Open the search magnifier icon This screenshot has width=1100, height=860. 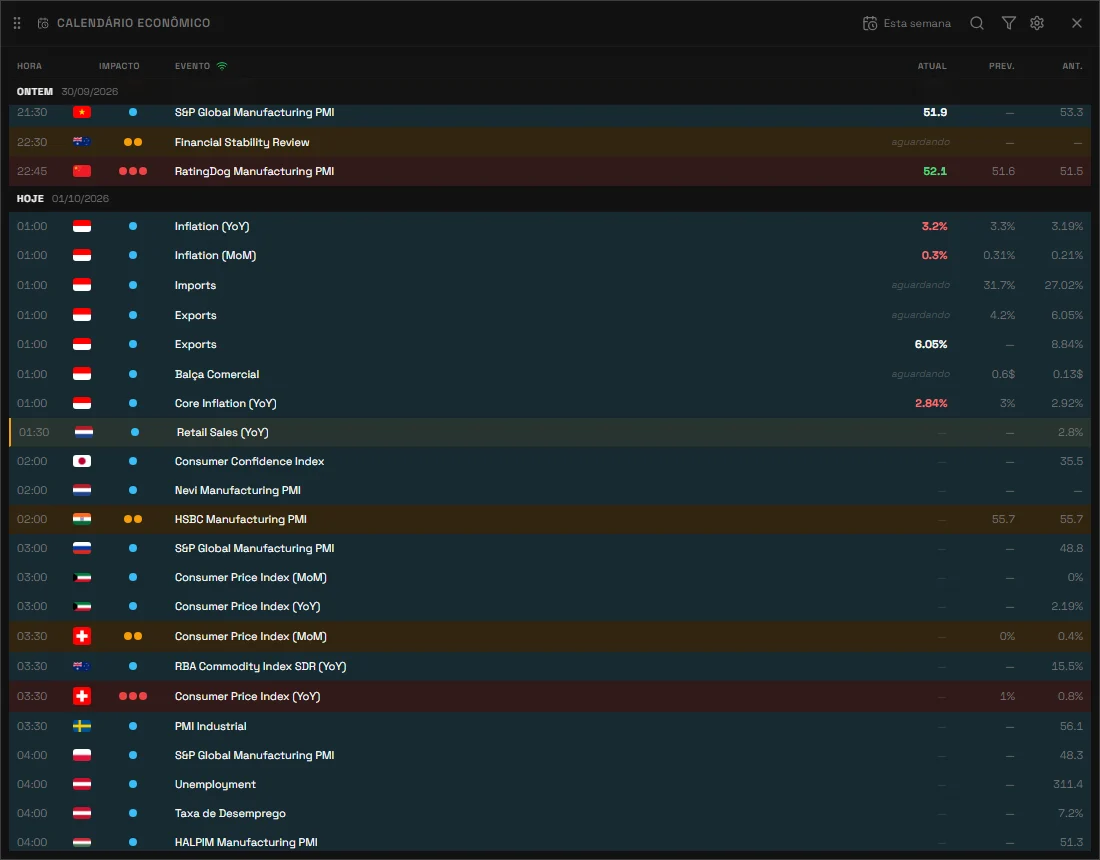pos(977,23)
